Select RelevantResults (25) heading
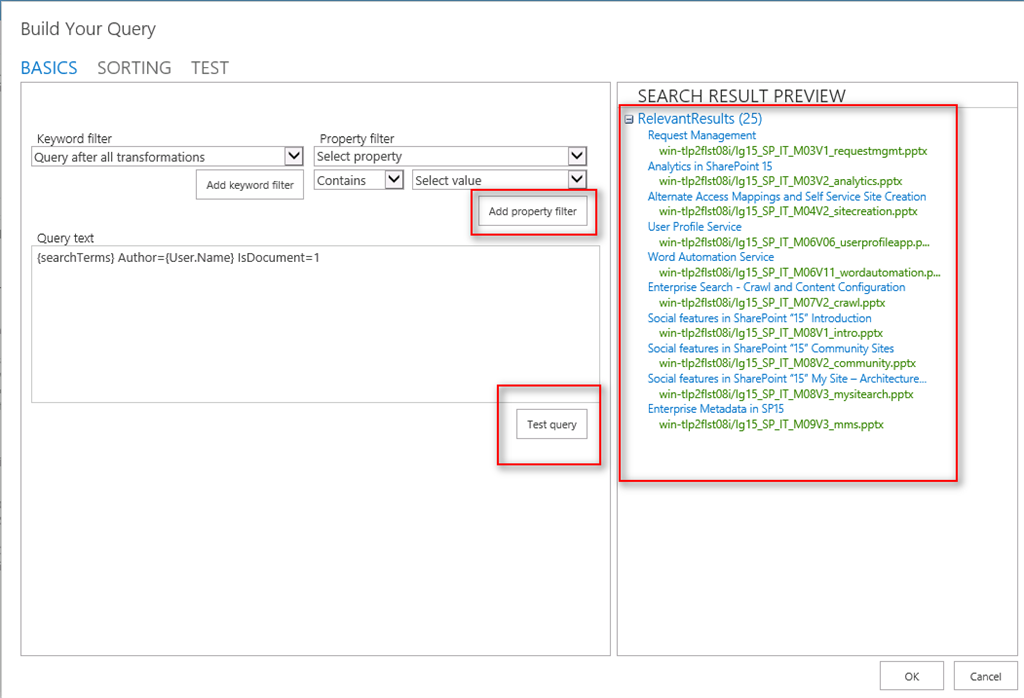This screenshot has width=1024, height=698. pyautogui.click(x=699, y=119)
